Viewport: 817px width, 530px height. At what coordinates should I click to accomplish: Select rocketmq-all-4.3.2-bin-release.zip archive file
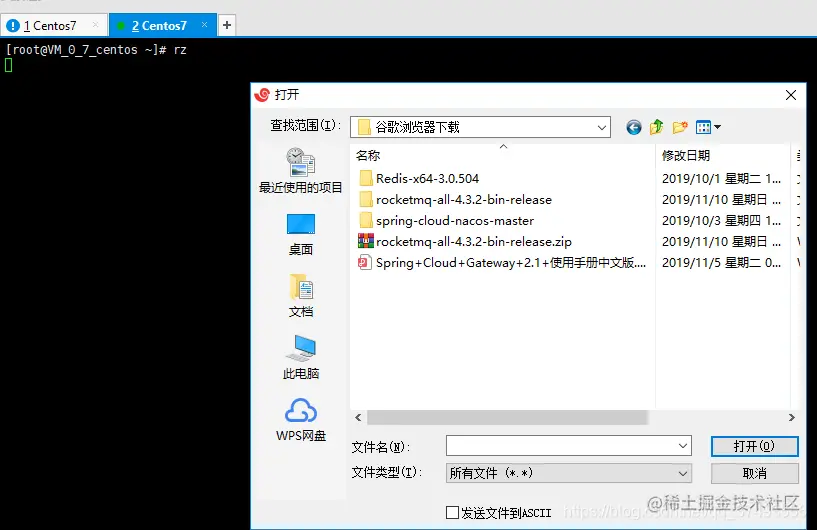click(x=465, y=241)
